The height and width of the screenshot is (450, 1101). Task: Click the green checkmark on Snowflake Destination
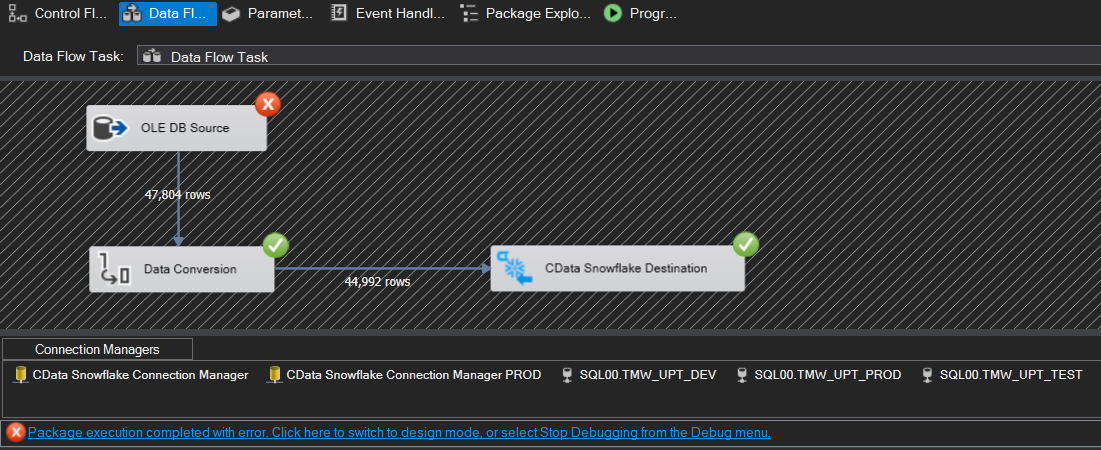tap(746, 244)
